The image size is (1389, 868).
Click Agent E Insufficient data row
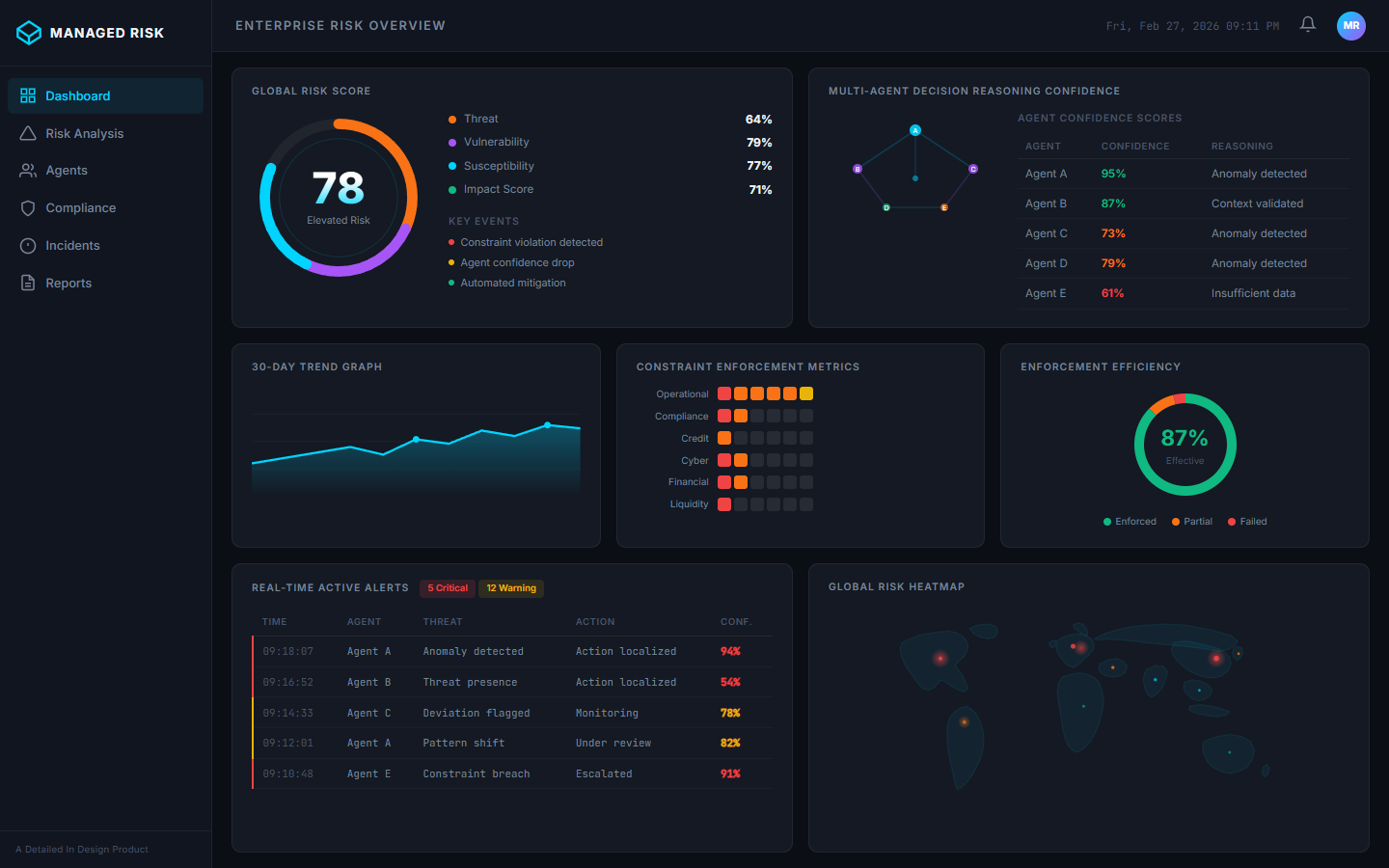(1184, 293)
